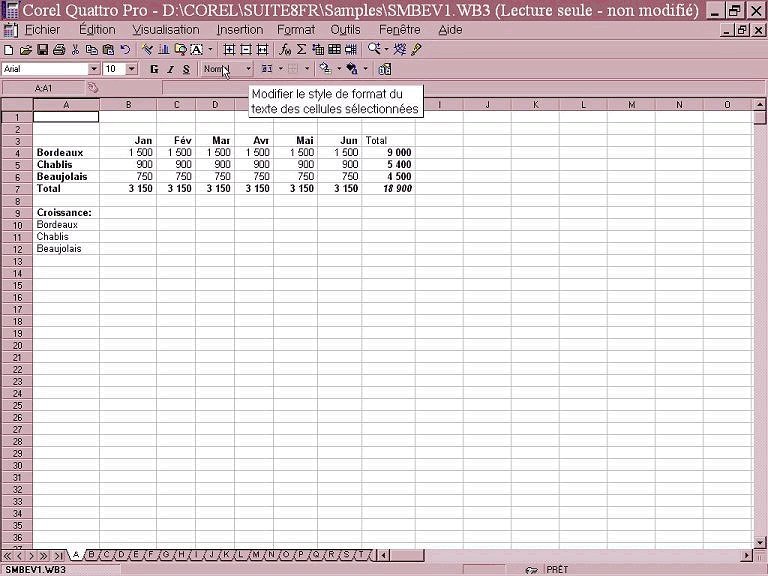This screenshot has height=576, width=768.
Task: Select row header 7
Action: 17,189
